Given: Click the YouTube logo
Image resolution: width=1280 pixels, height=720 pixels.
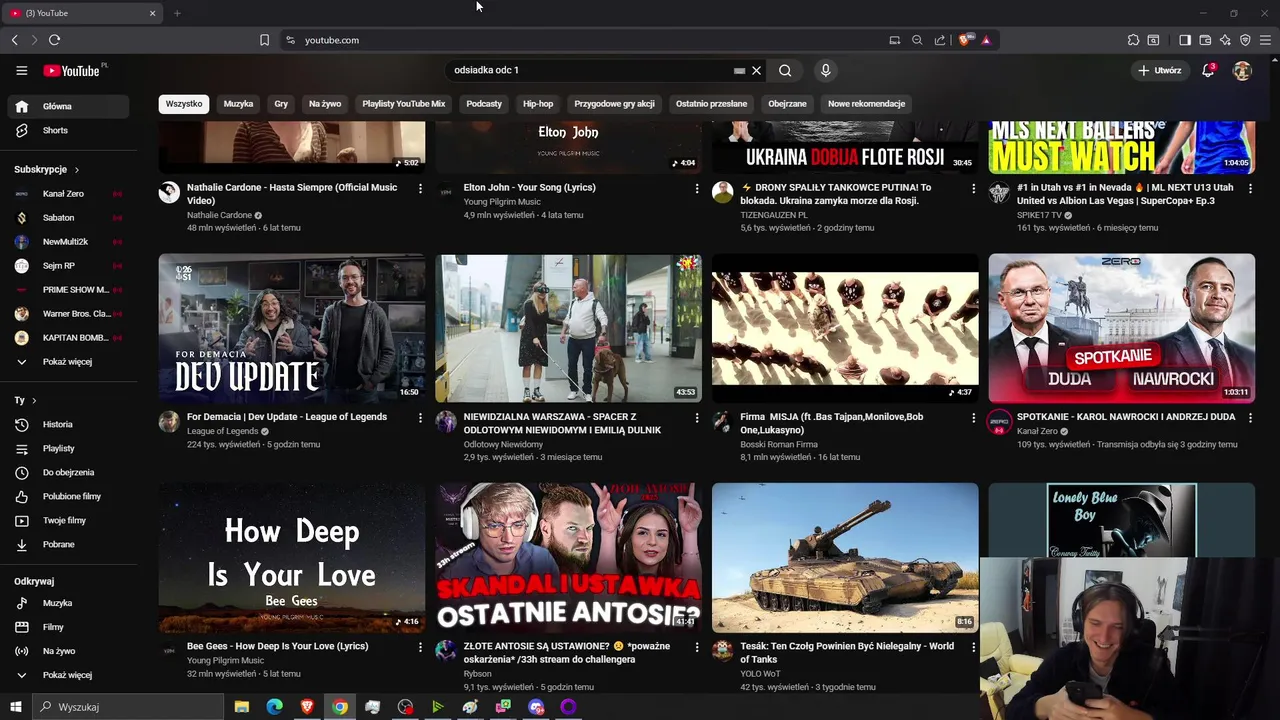Looking at the screenshot, I should pos(72,71).
